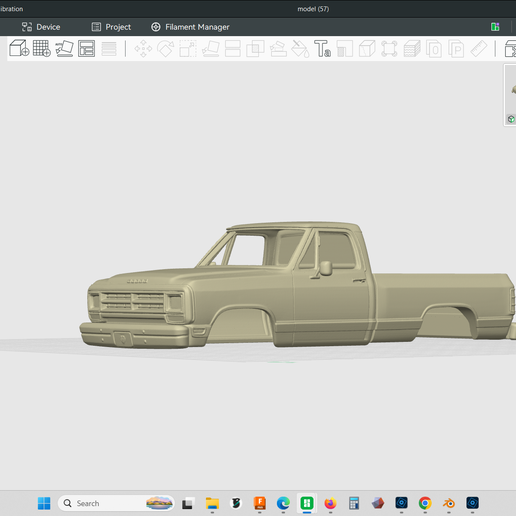516x516 pixels.
Task: Click the Arrange all objects icon
Action: pos(87,48)
